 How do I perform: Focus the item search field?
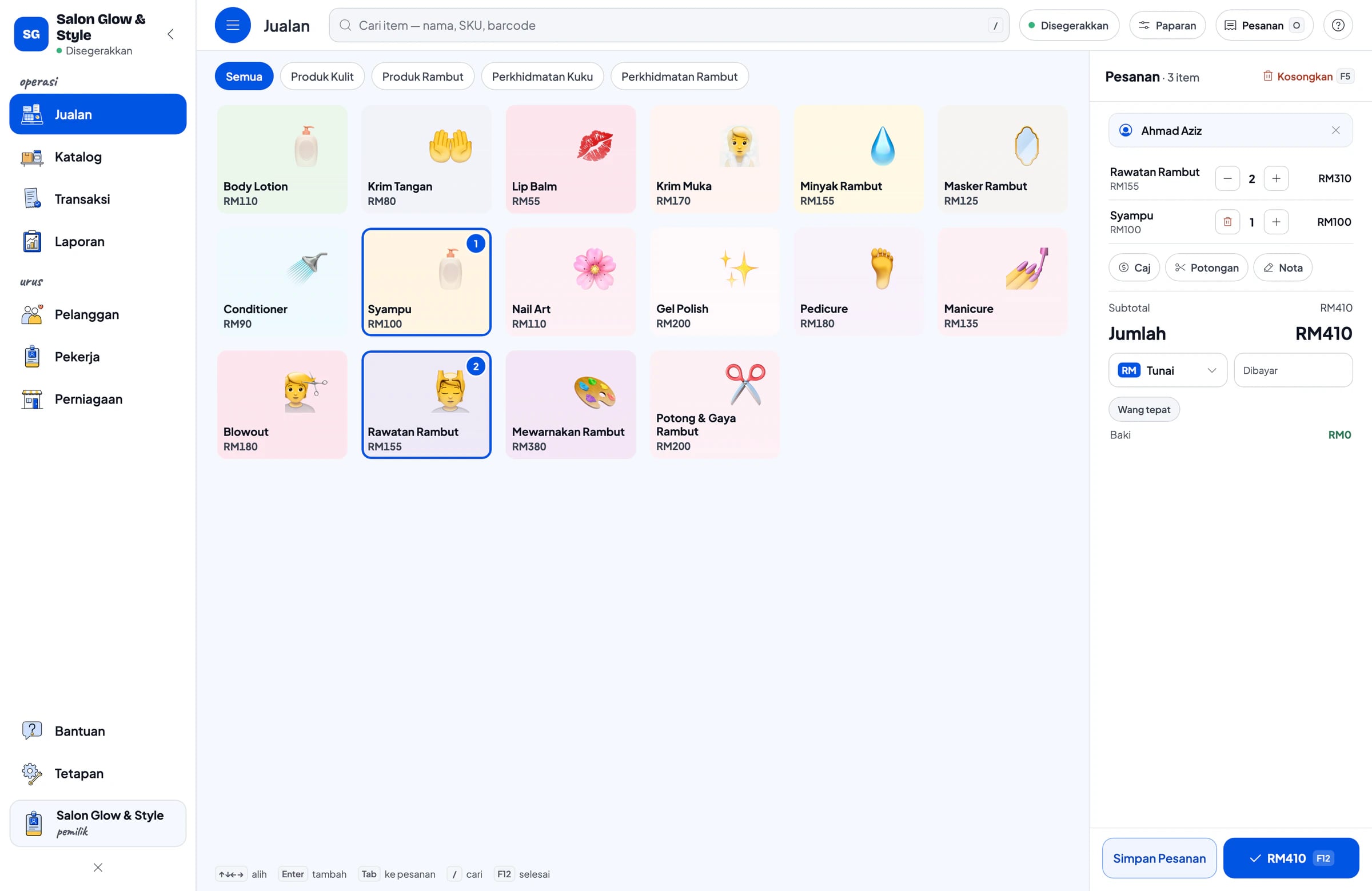click(x=669, y=25)
